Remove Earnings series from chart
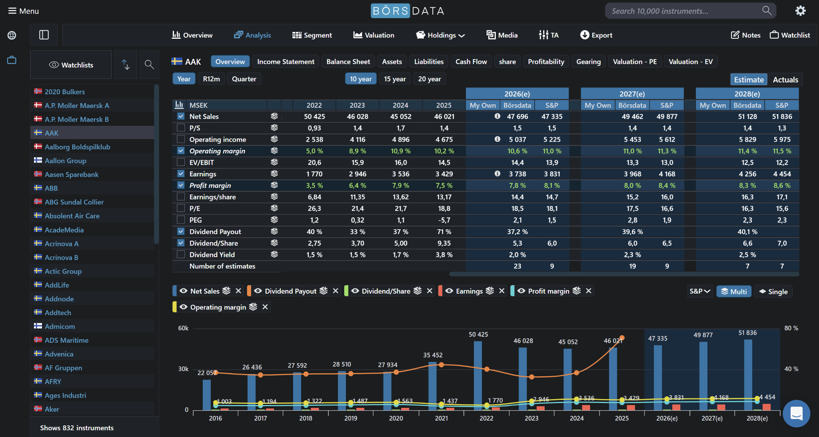This screenshot has height=437, width=819. pyautogui.click(x=501, y=291)
